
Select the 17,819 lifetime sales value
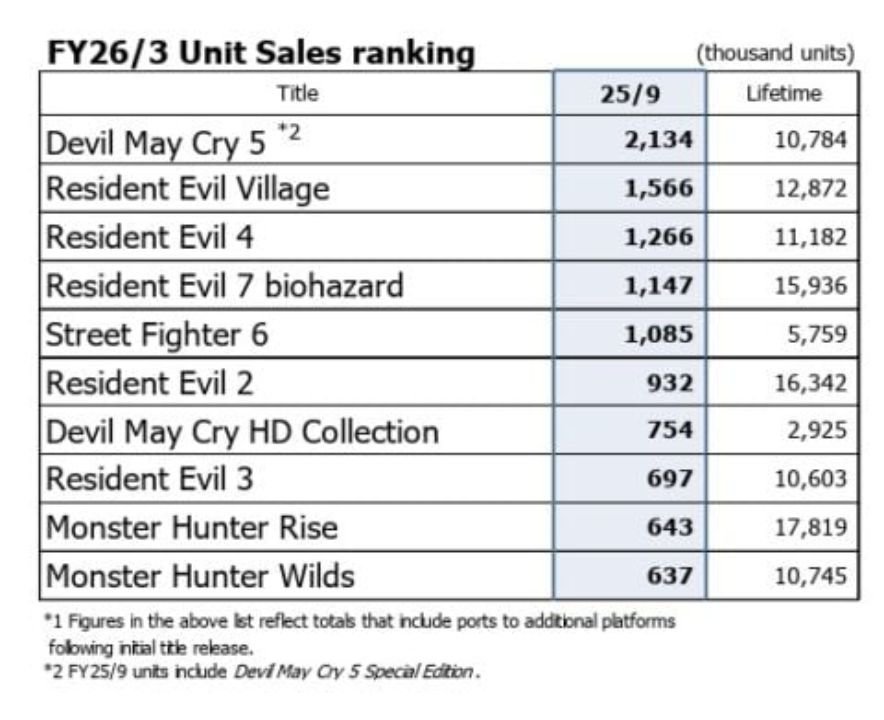coord(811,527)
